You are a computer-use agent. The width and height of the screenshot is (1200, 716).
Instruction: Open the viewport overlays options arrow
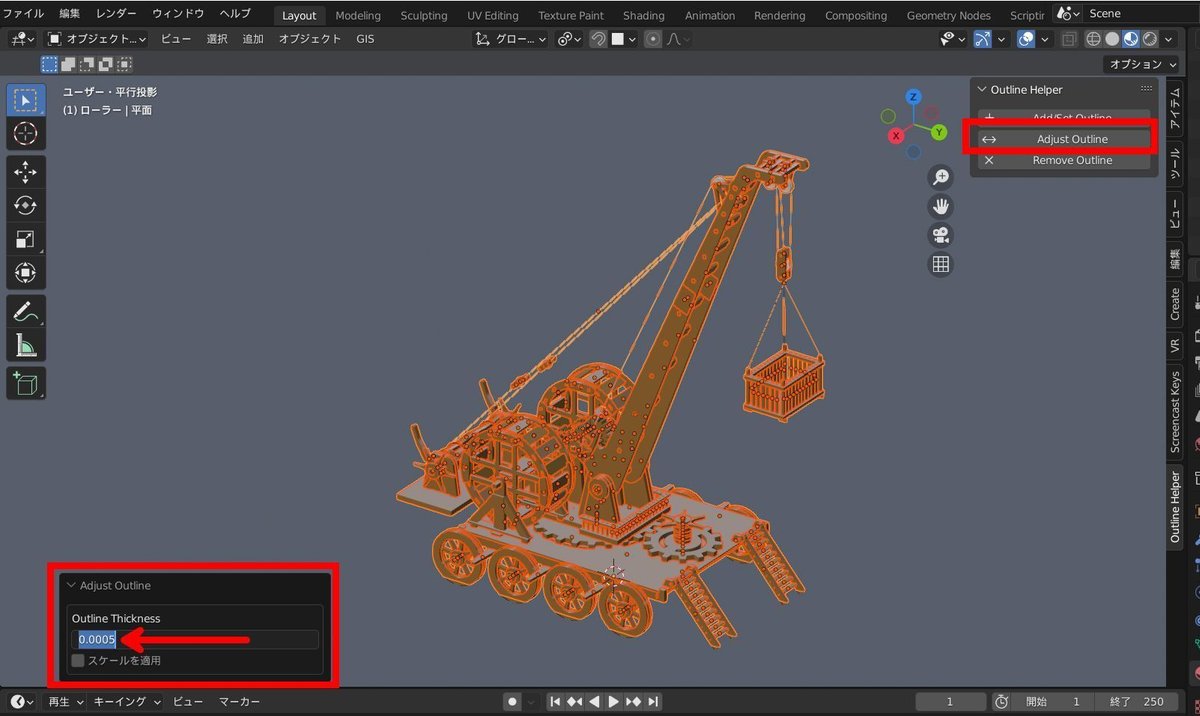point(1045,39)
